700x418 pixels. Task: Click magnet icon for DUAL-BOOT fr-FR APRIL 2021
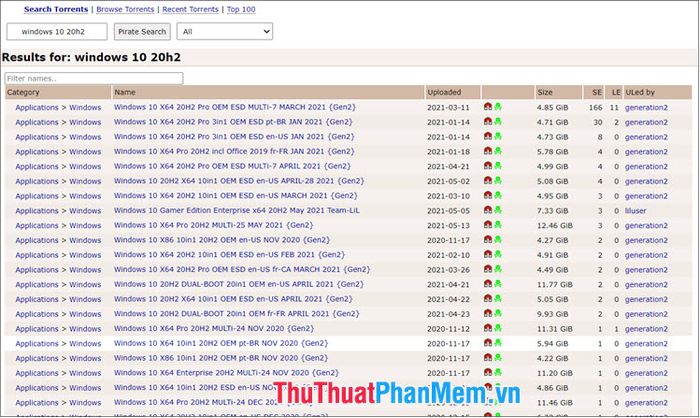(488, 313)
